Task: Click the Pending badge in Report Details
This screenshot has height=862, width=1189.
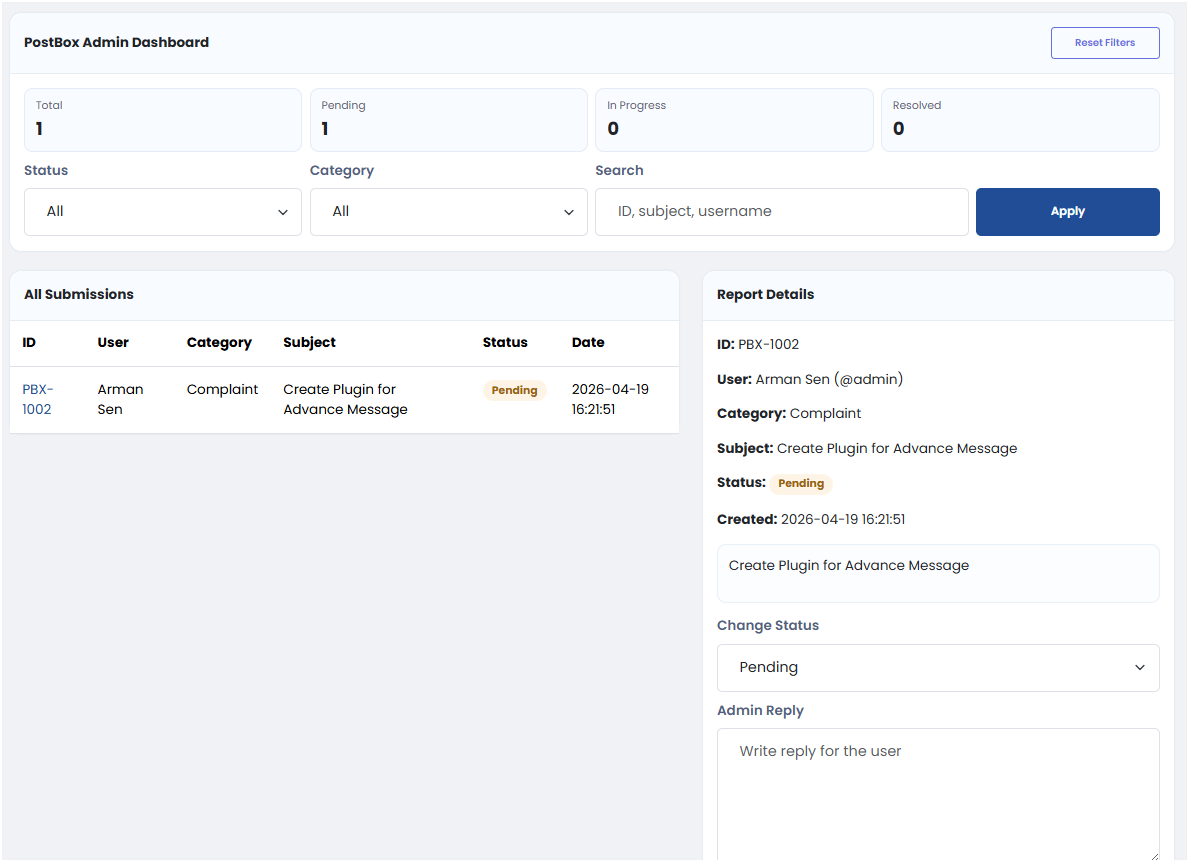Action: pyautogui.click(x=801, y=483)
